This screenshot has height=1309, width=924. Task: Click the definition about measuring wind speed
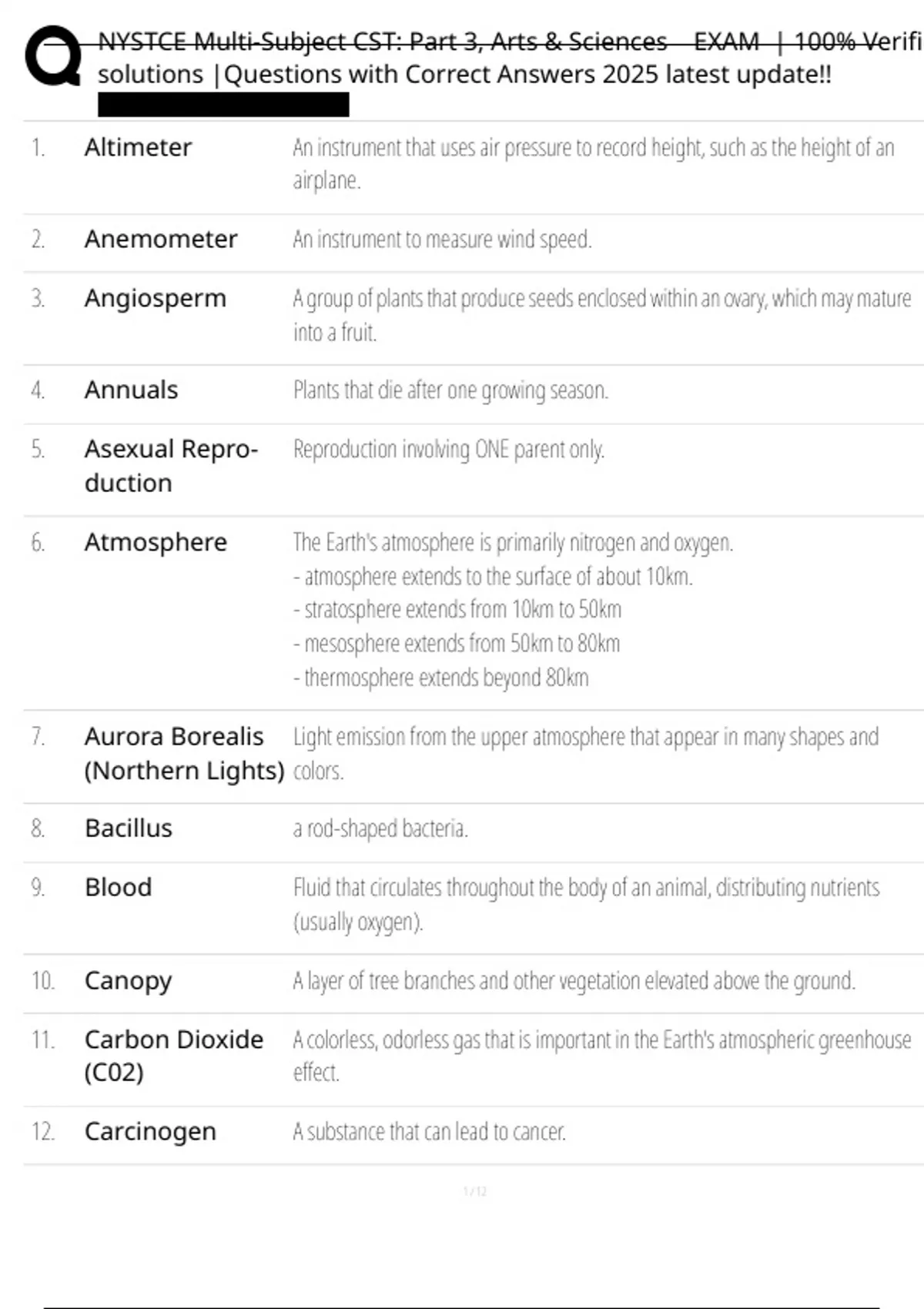coord(442,239)
